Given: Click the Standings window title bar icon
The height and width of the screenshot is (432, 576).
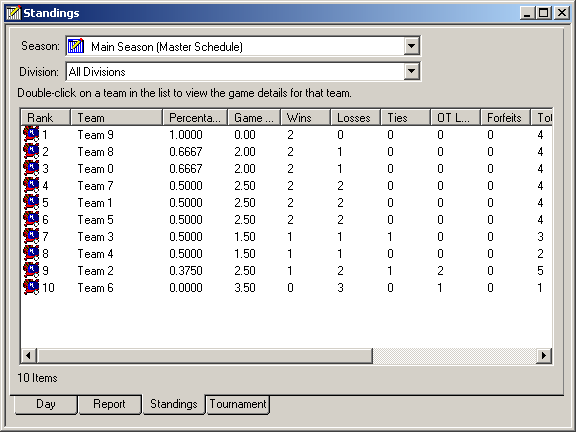Looking at the screenshot, I should [14, 13].
